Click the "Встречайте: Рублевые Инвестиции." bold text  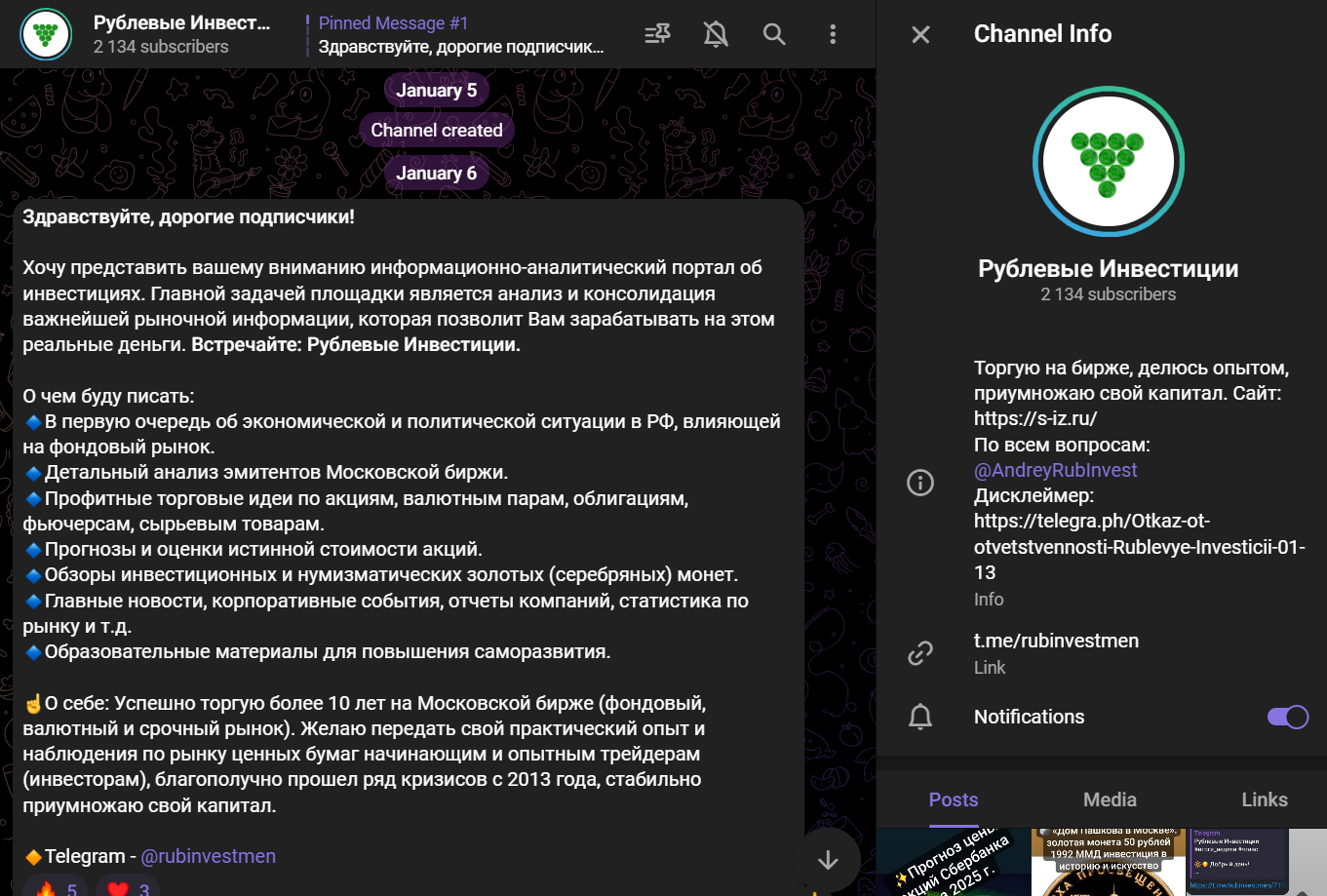tap(356, 344)
